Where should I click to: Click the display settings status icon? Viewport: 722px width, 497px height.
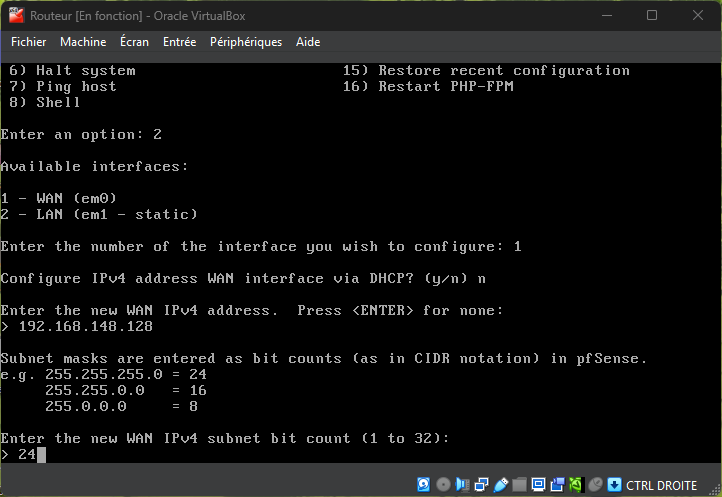[x=538, y=485]
